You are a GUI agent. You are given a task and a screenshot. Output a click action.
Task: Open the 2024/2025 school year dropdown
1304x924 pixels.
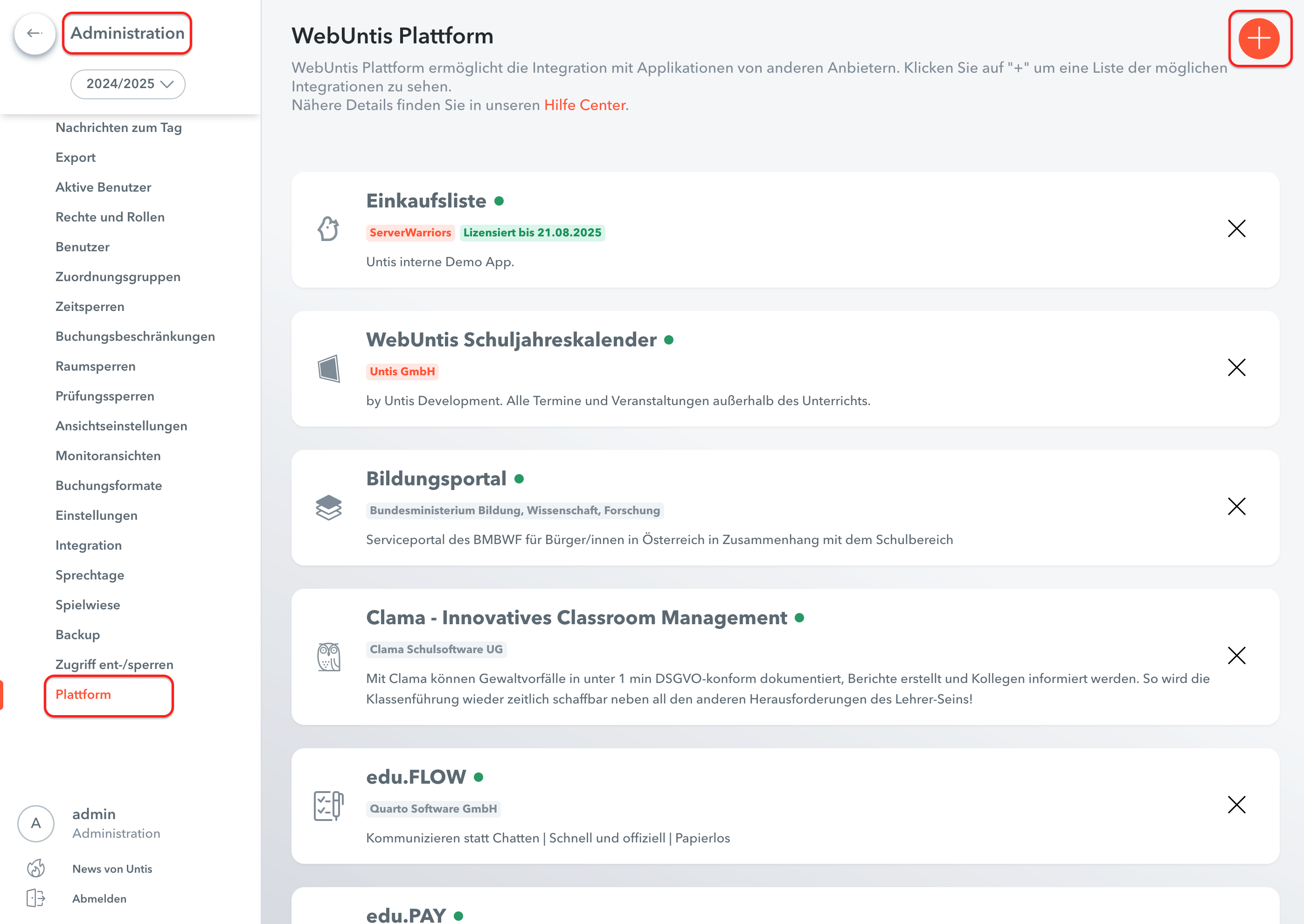pos(128,84)
